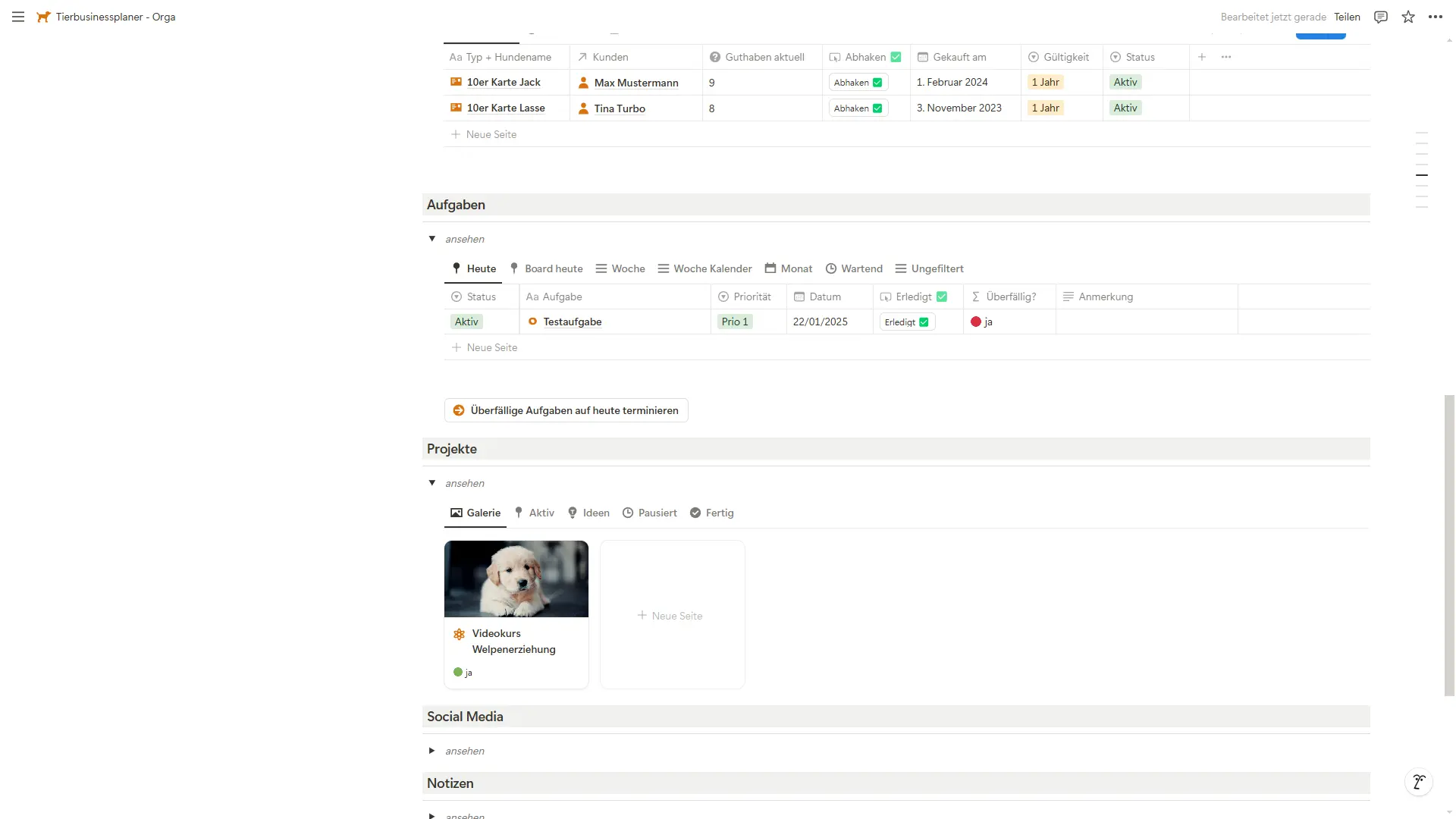The image size is (1456, 819).
Task: Expand the Notizen 'ansehen' toggle
Action: pyautogui.click(x=432, y=815)
